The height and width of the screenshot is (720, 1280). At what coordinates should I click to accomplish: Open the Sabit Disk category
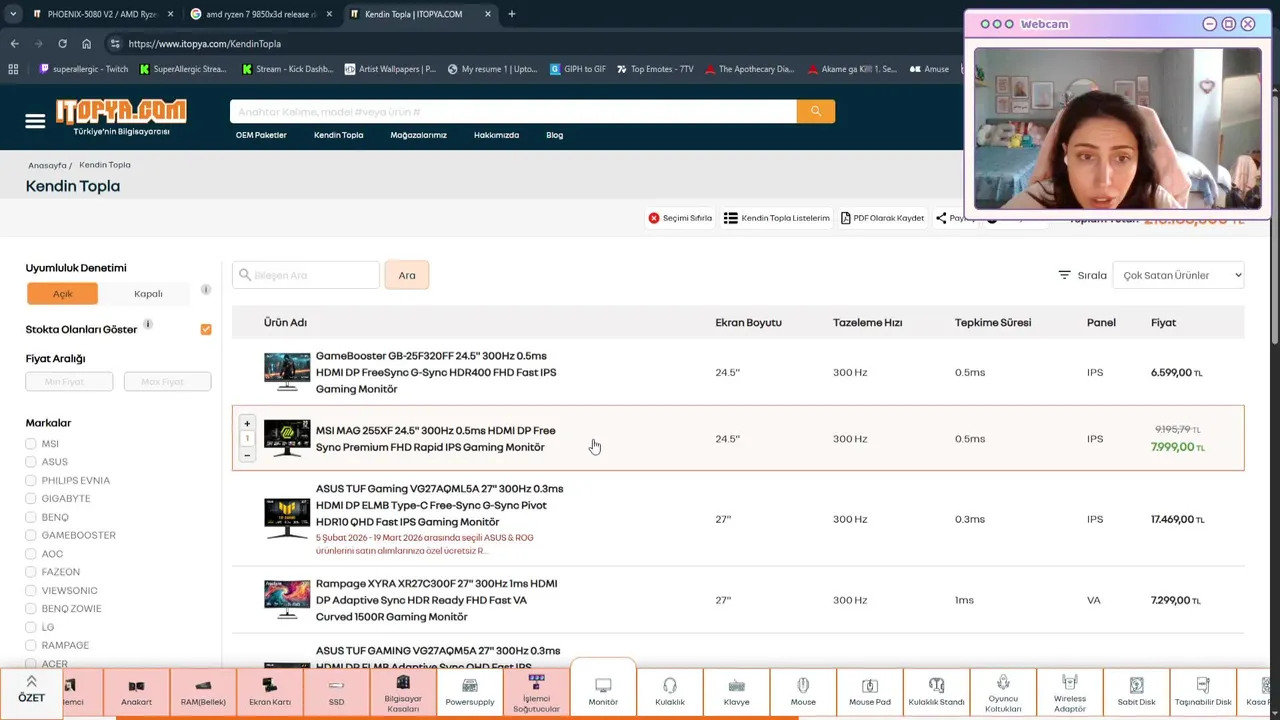tap(1136, 692)
